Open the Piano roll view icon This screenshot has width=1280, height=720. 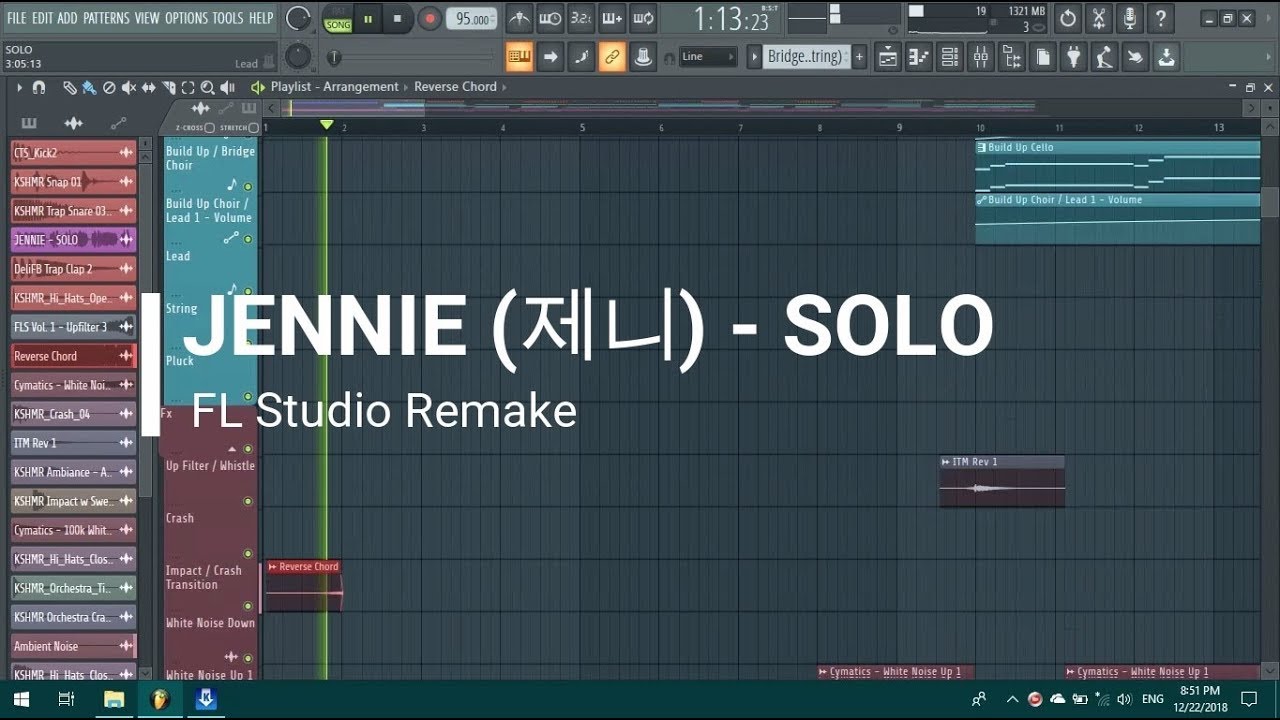919,57
